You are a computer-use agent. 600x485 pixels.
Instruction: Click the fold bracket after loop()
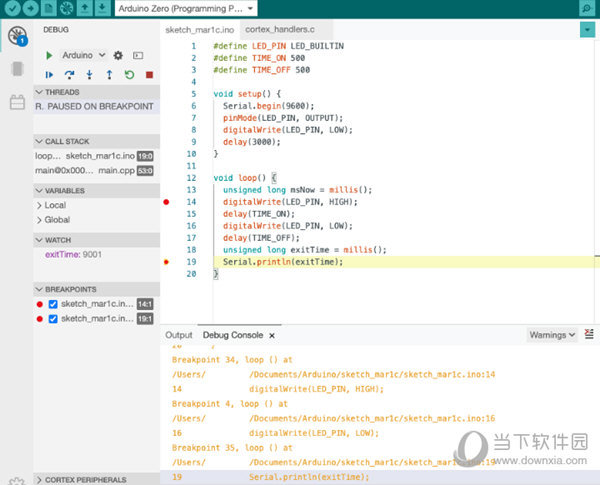click(274, 178)
